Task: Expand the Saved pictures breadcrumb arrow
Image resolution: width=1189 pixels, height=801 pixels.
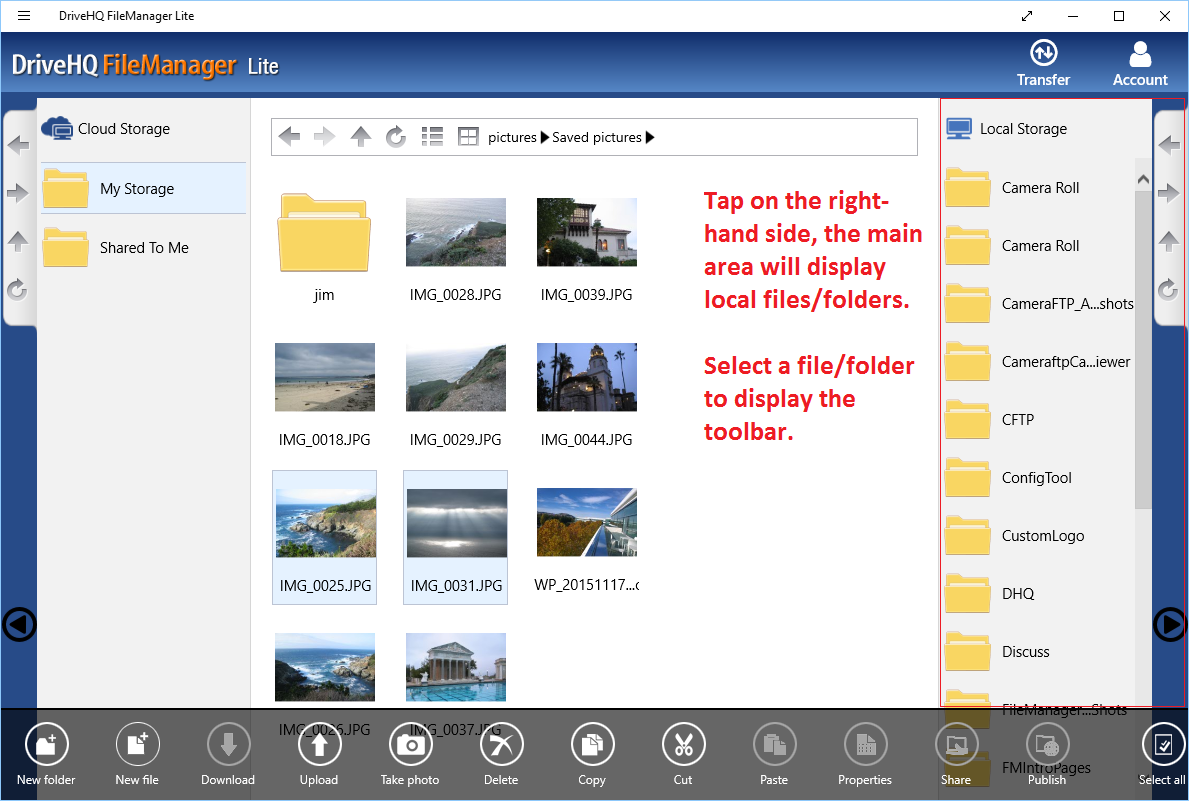Action: click(x=650, y=136)
